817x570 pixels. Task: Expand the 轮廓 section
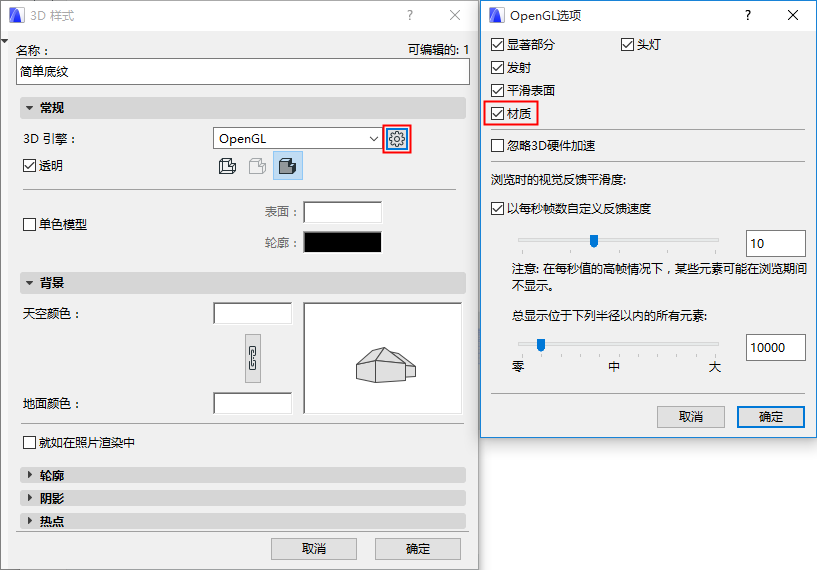(x=243, y=475)
